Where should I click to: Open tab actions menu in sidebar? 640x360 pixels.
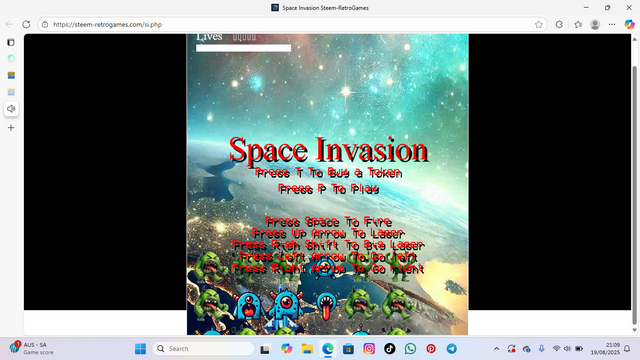click(11, 42)
